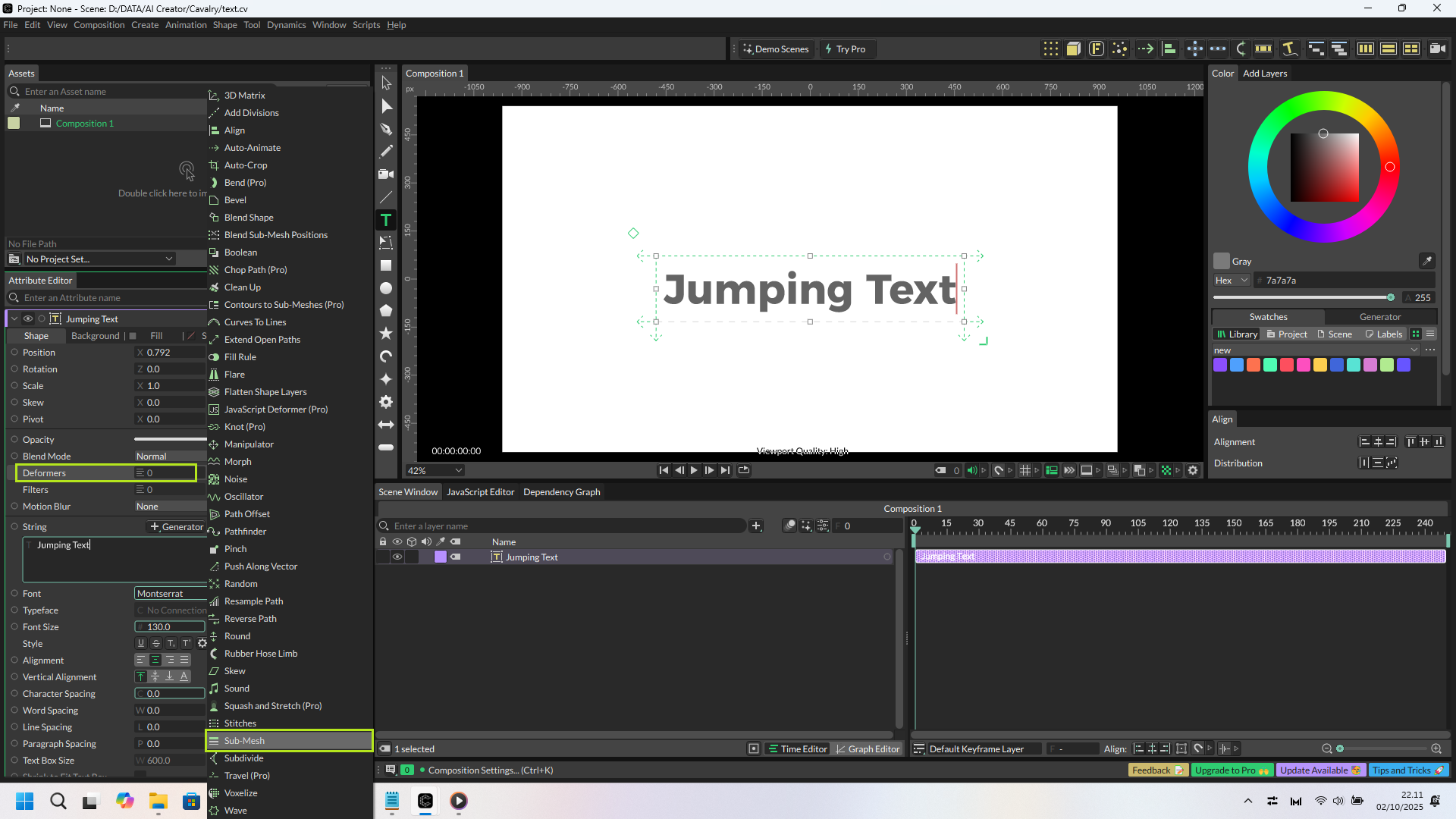1456x819 pixels.
Task: Click the eyedropper icon beside Gray
Action: [1426, 261]
